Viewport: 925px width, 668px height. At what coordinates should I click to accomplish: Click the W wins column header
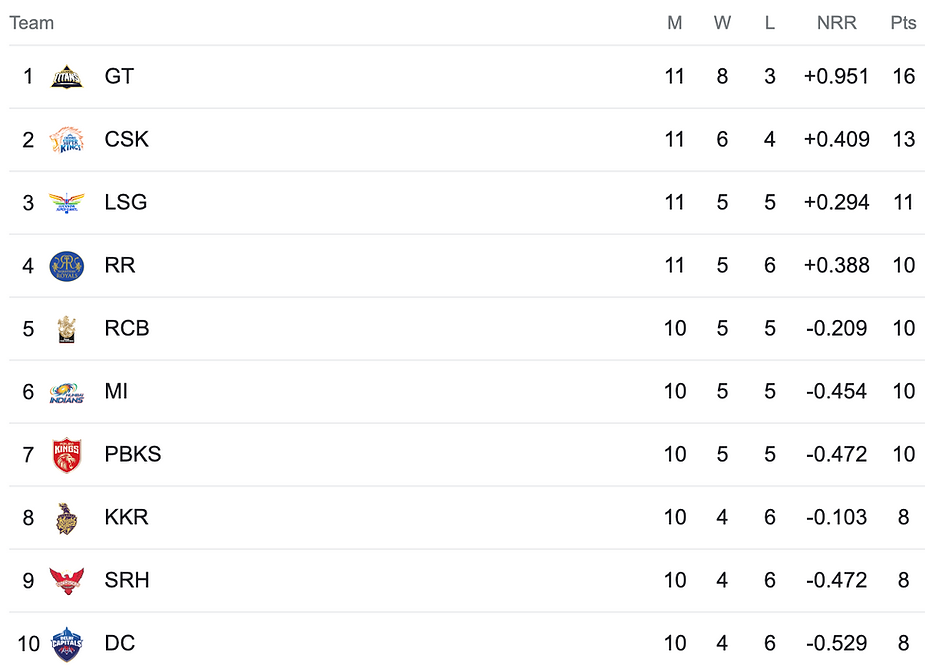[722, 23]
